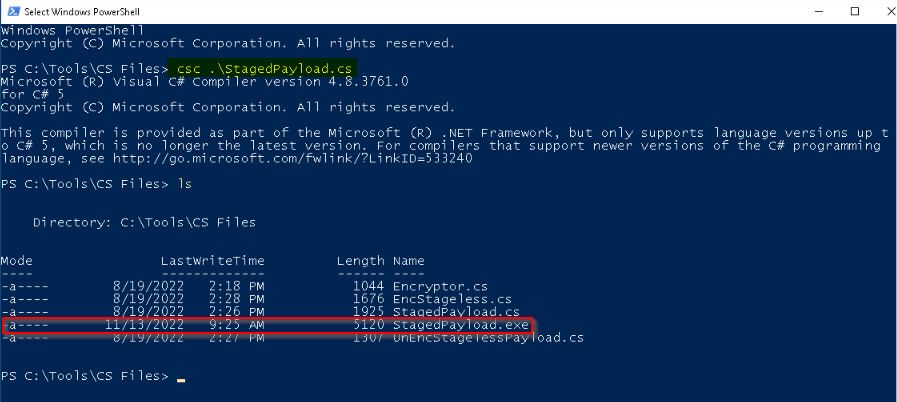Minimize the PowerShell window
Screen dimensions: 897x402
[824, 11]
